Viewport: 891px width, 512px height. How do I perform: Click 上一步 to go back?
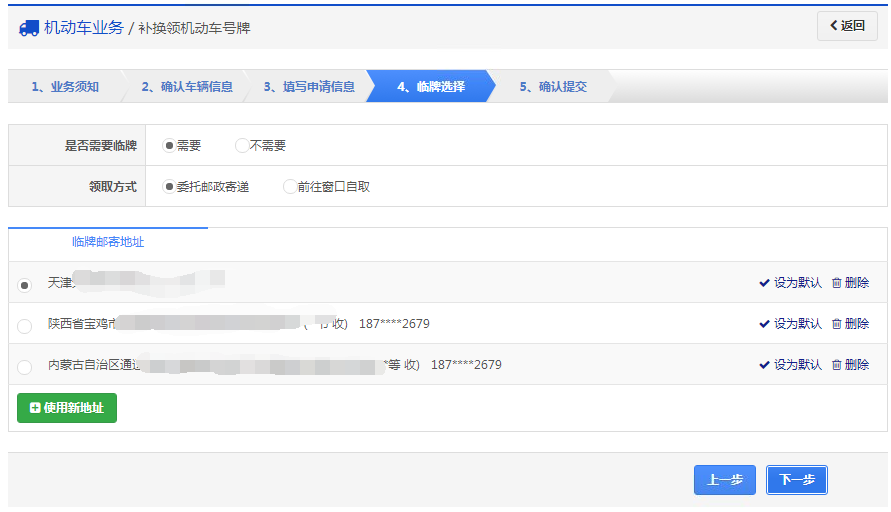pyautogui.click(x=724, y=480)
